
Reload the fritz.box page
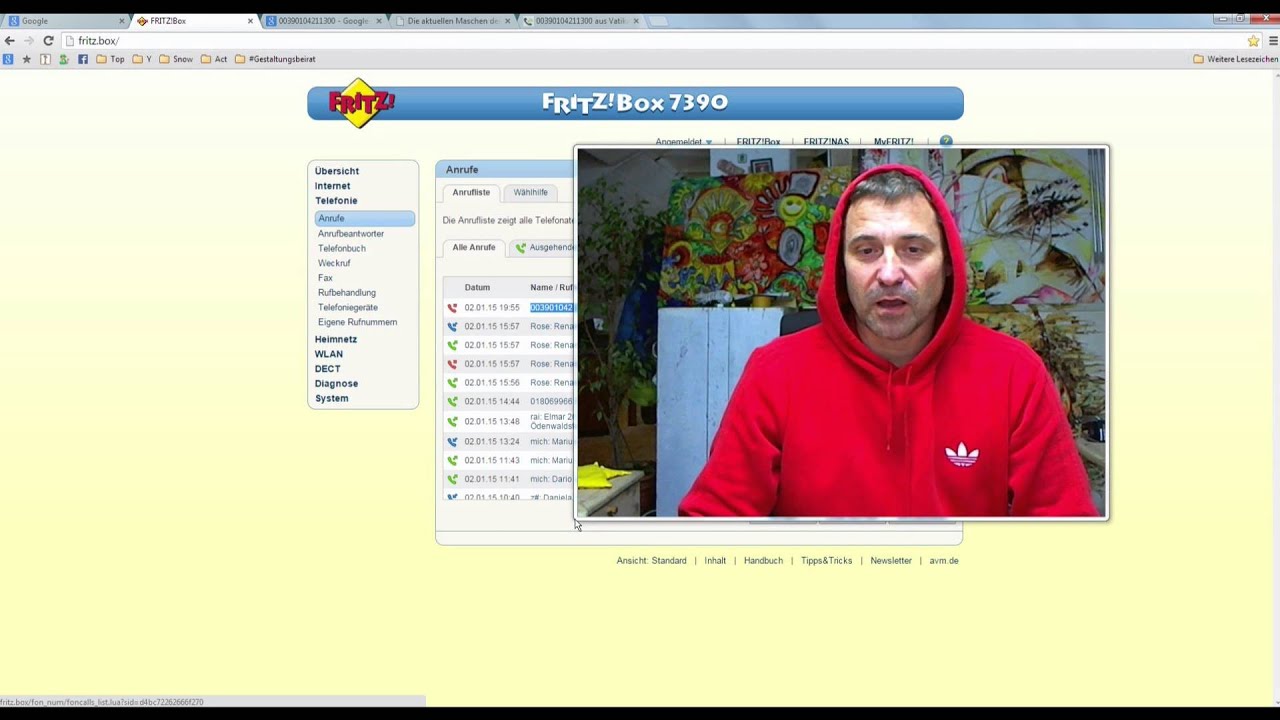48,41
